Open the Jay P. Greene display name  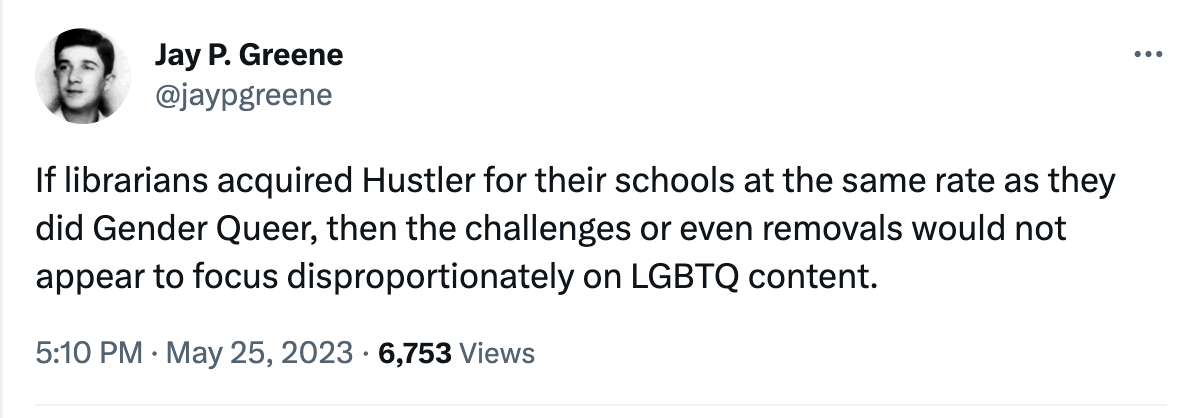[248, 55]
